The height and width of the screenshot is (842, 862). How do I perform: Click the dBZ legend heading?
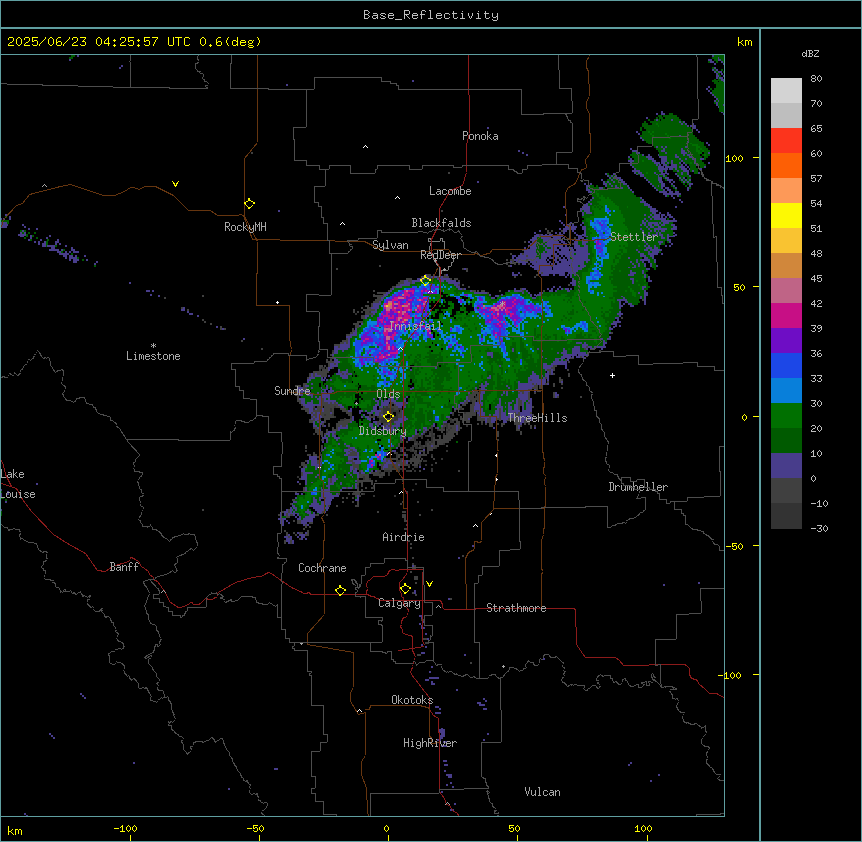tap(810, 53)
